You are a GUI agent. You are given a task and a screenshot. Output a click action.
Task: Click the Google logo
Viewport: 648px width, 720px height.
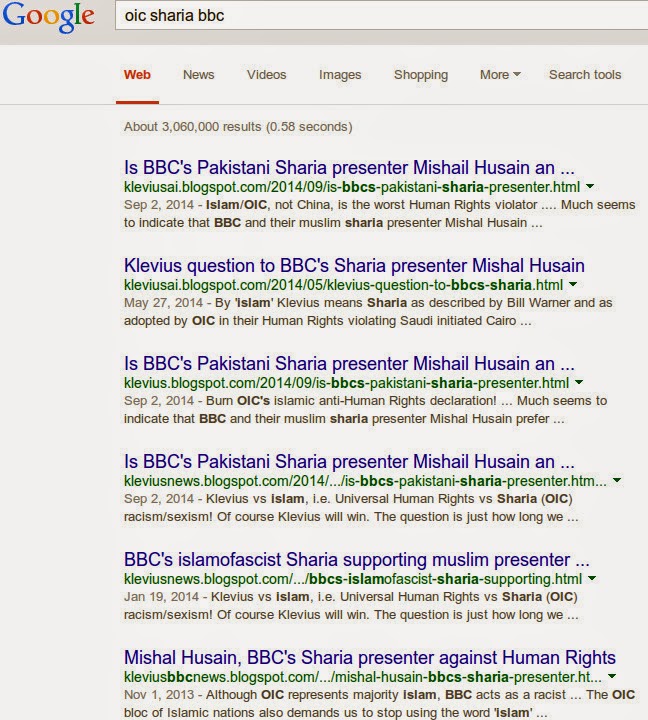pyautogui.click(x=49, y=17)
